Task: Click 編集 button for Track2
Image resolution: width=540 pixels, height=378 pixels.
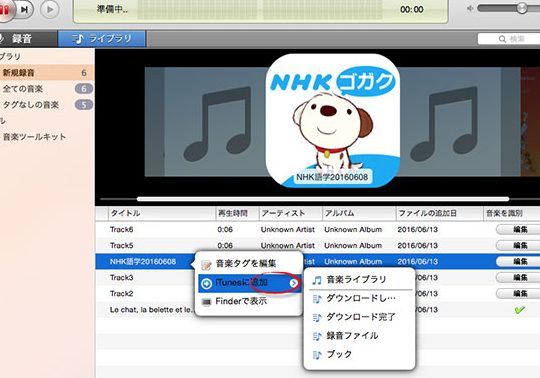Action: [x=518, y=294]
